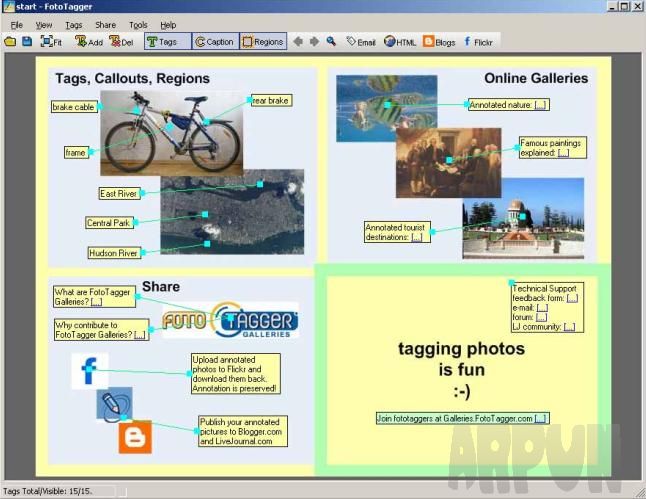Screen dimensions: 646x499
Task: Fit the image with Fit button
Action: 51,42
